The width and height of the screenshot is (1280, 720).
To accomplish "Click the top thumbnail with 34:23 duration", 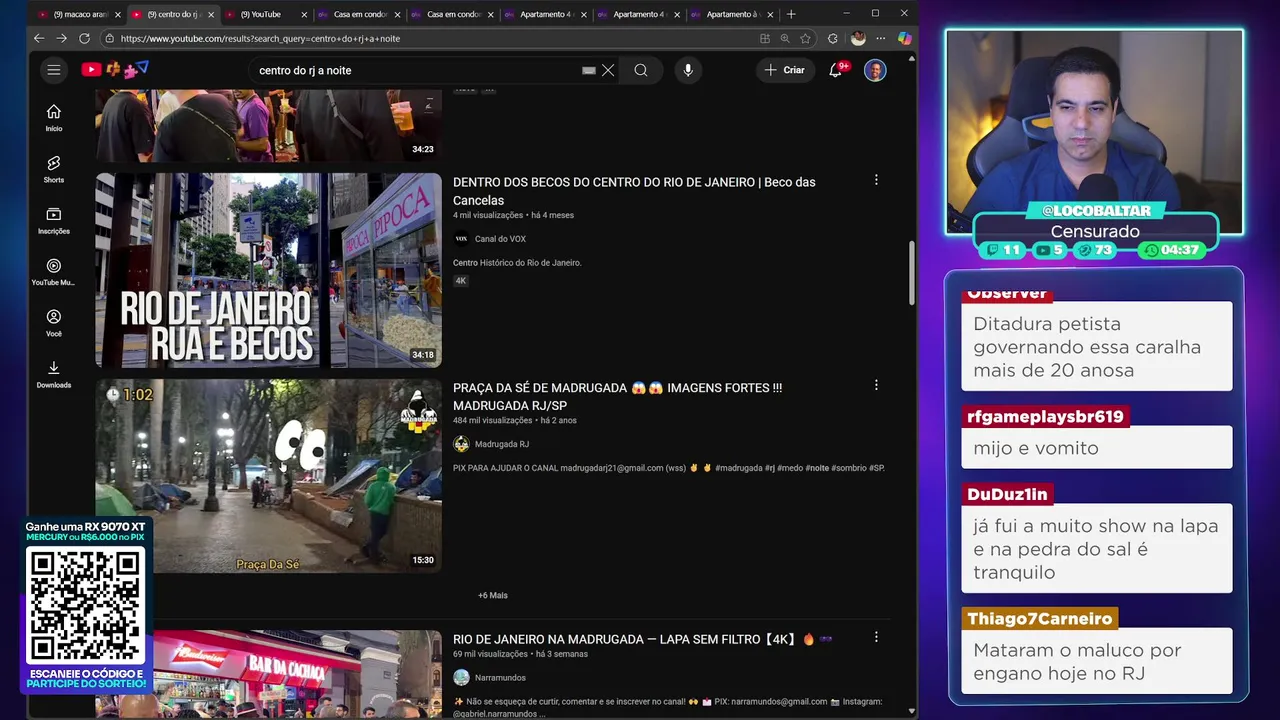I will (268, 125).
